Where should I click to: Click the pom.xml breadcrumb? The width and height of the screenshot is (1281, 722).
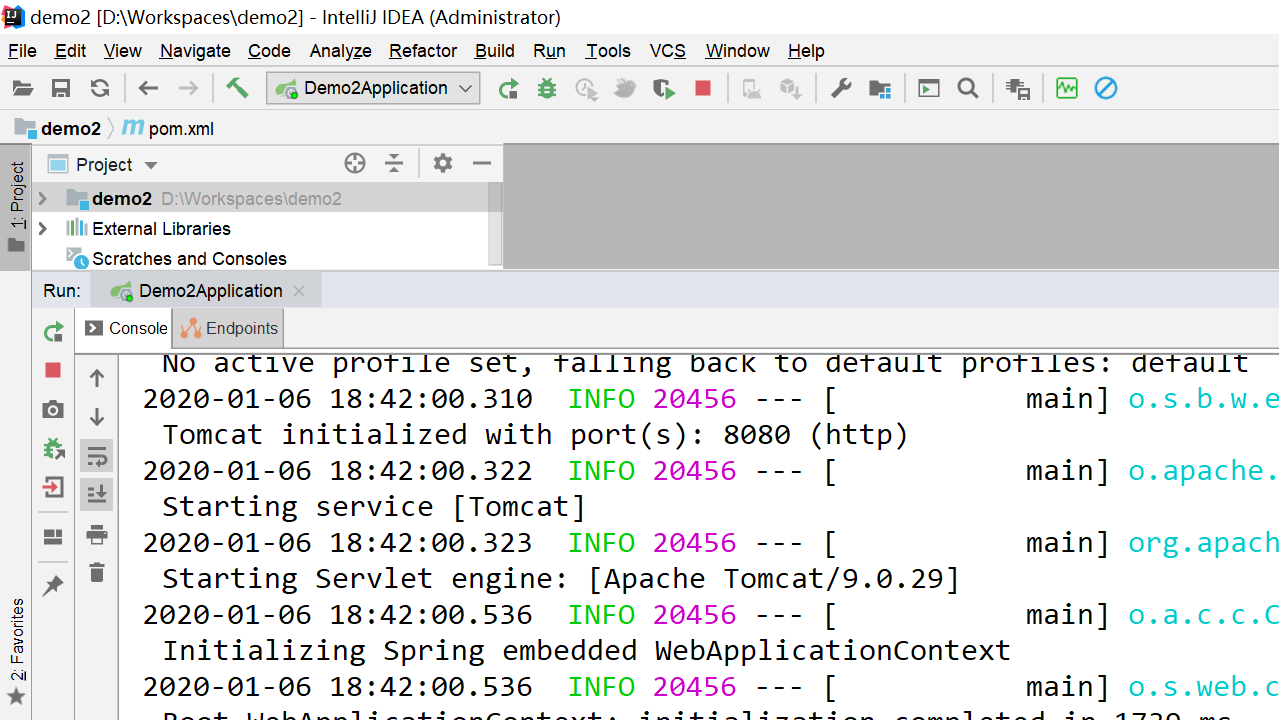click(168, 128)
